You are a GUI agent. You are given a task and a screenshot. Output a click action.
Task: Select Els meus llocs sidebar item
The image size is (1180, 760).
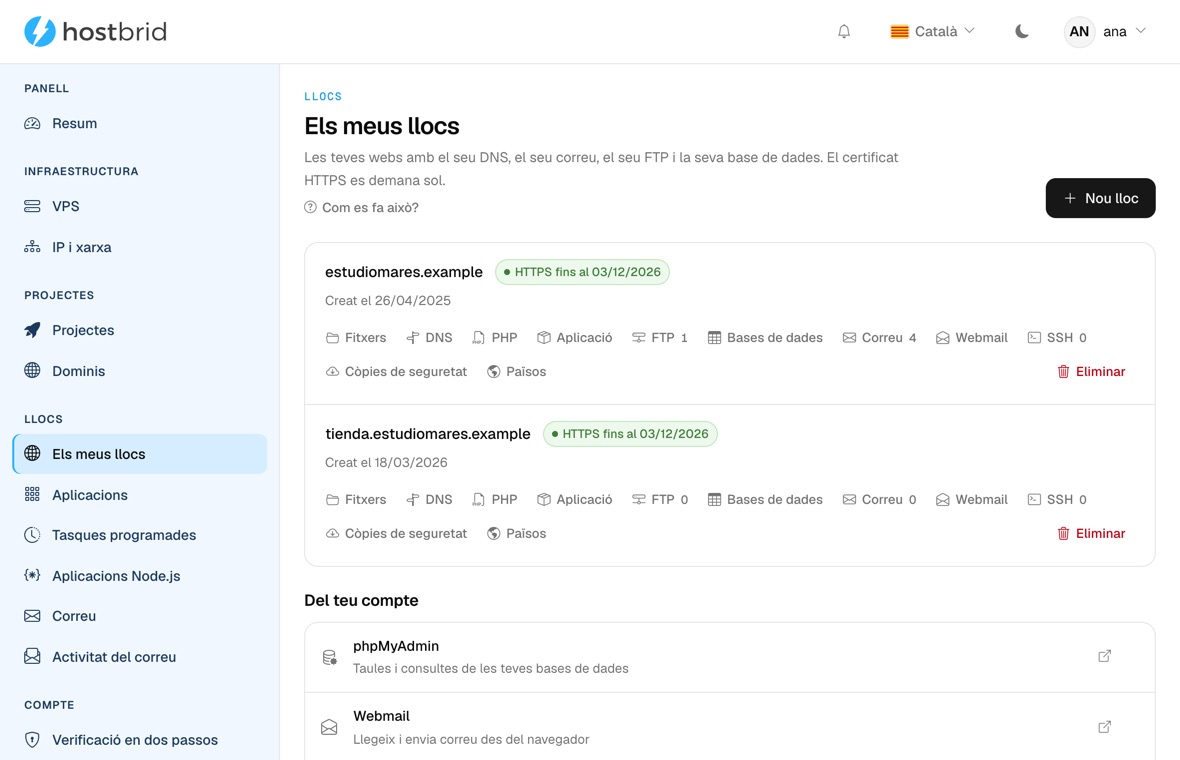tap(140, 454)
